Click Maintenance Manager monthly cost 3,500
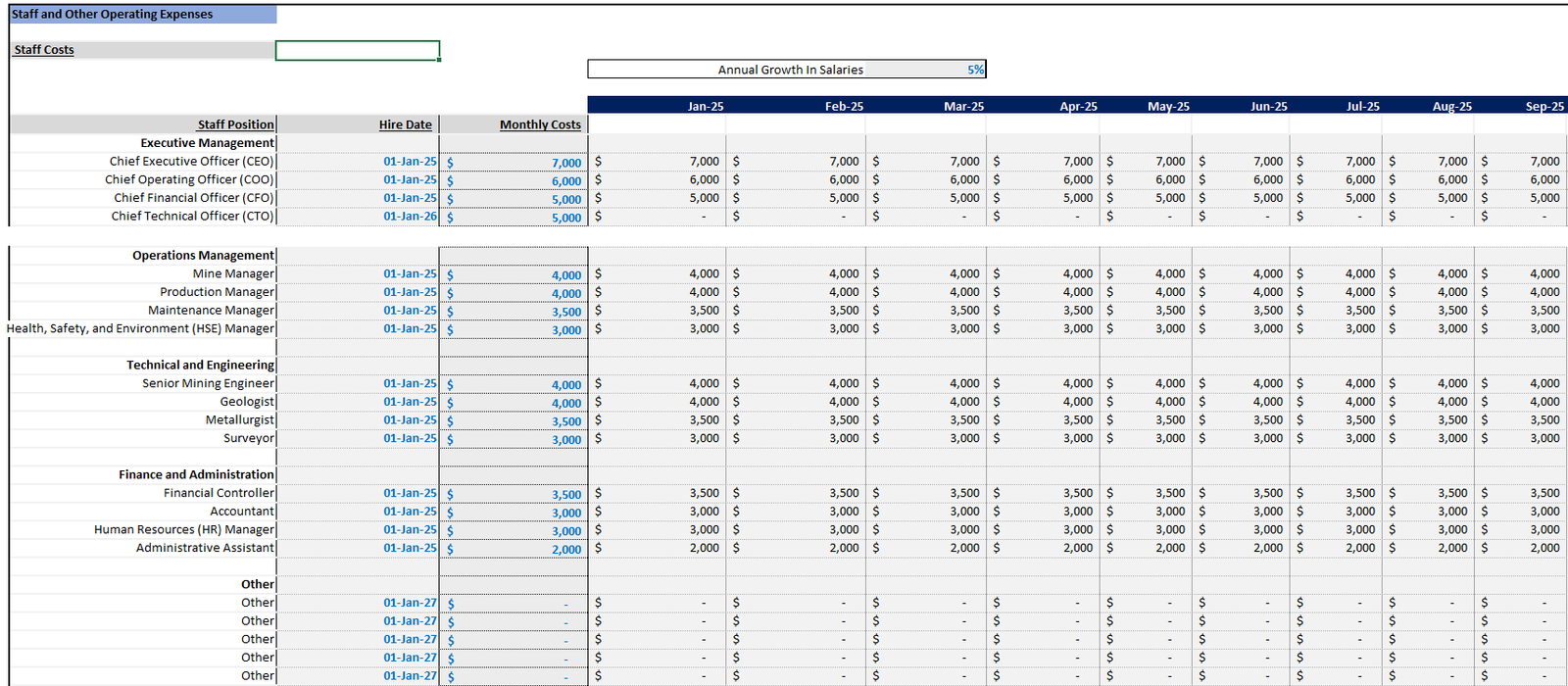 [514, 312]
